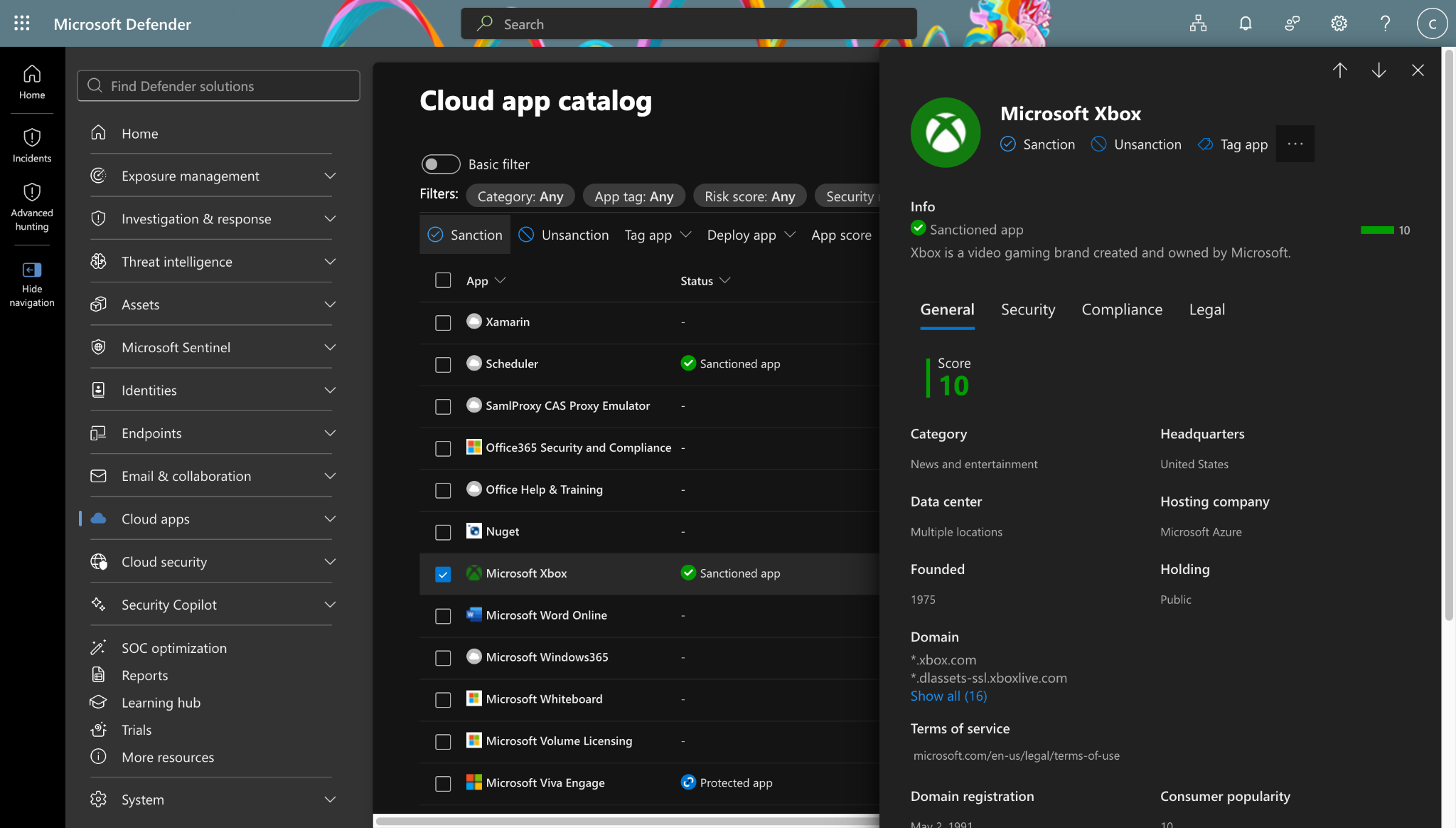1456x828 pixels.
Task: Close the Microsoft Xbox details panel
Action: click(1418, 70)
